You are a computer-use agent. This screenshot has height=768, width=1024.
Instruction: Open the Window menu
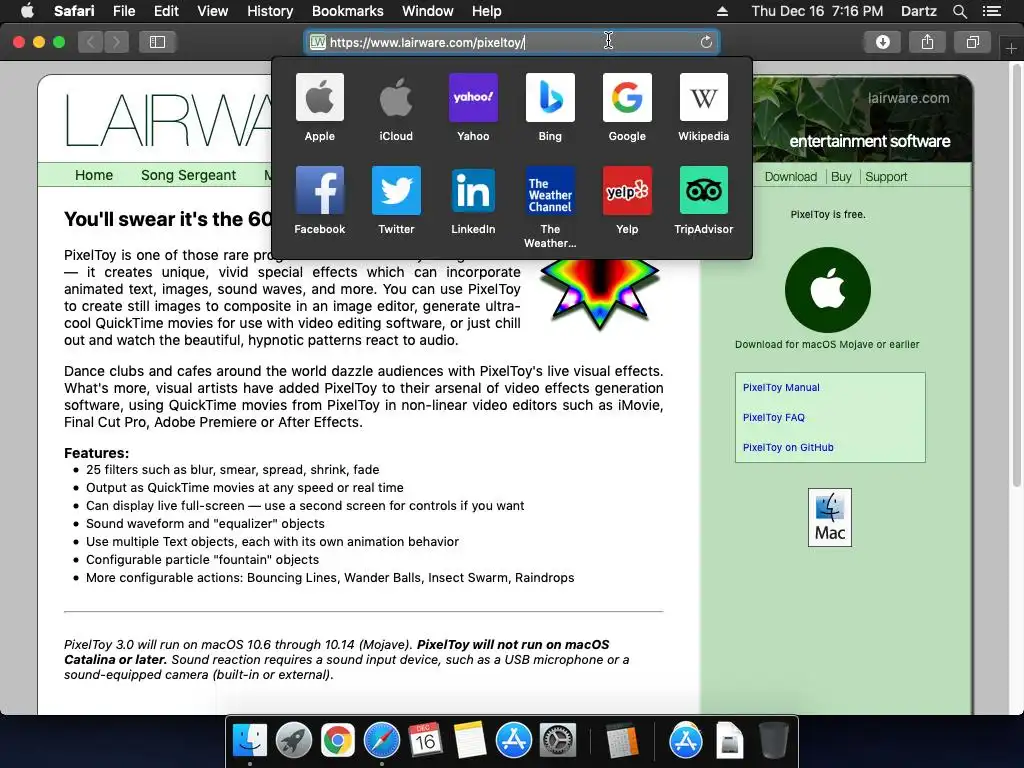click(x=428, y=11)
